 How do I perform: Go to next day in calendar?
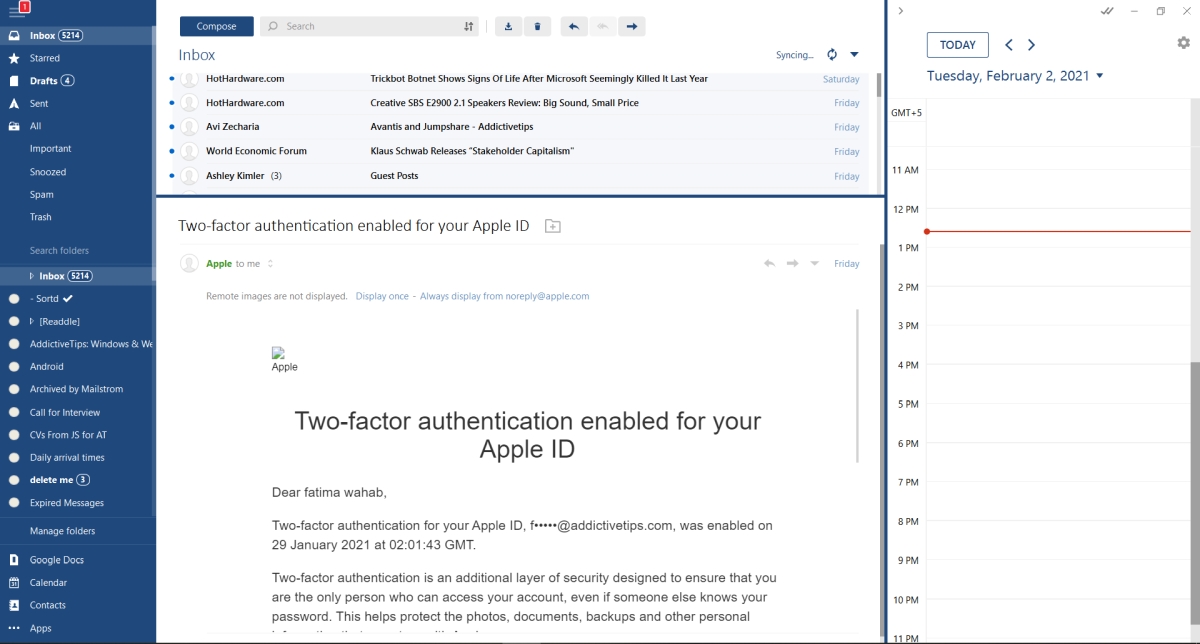pyautogui.click(x=1031, y=45)
